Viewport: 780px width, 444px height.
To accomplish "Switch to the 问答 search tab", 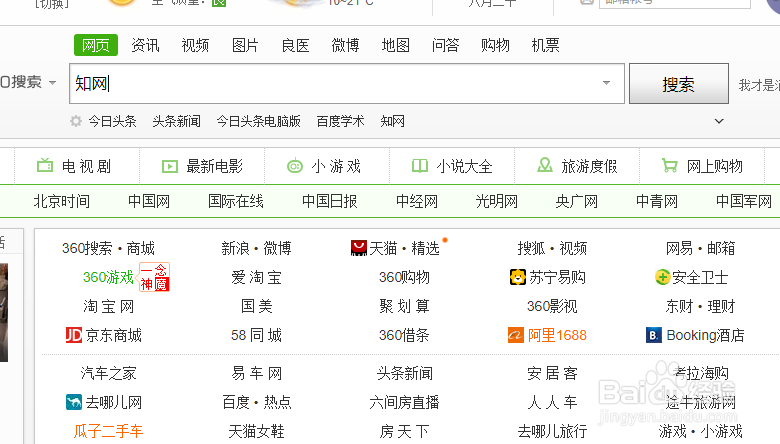I will click(445, 45).
